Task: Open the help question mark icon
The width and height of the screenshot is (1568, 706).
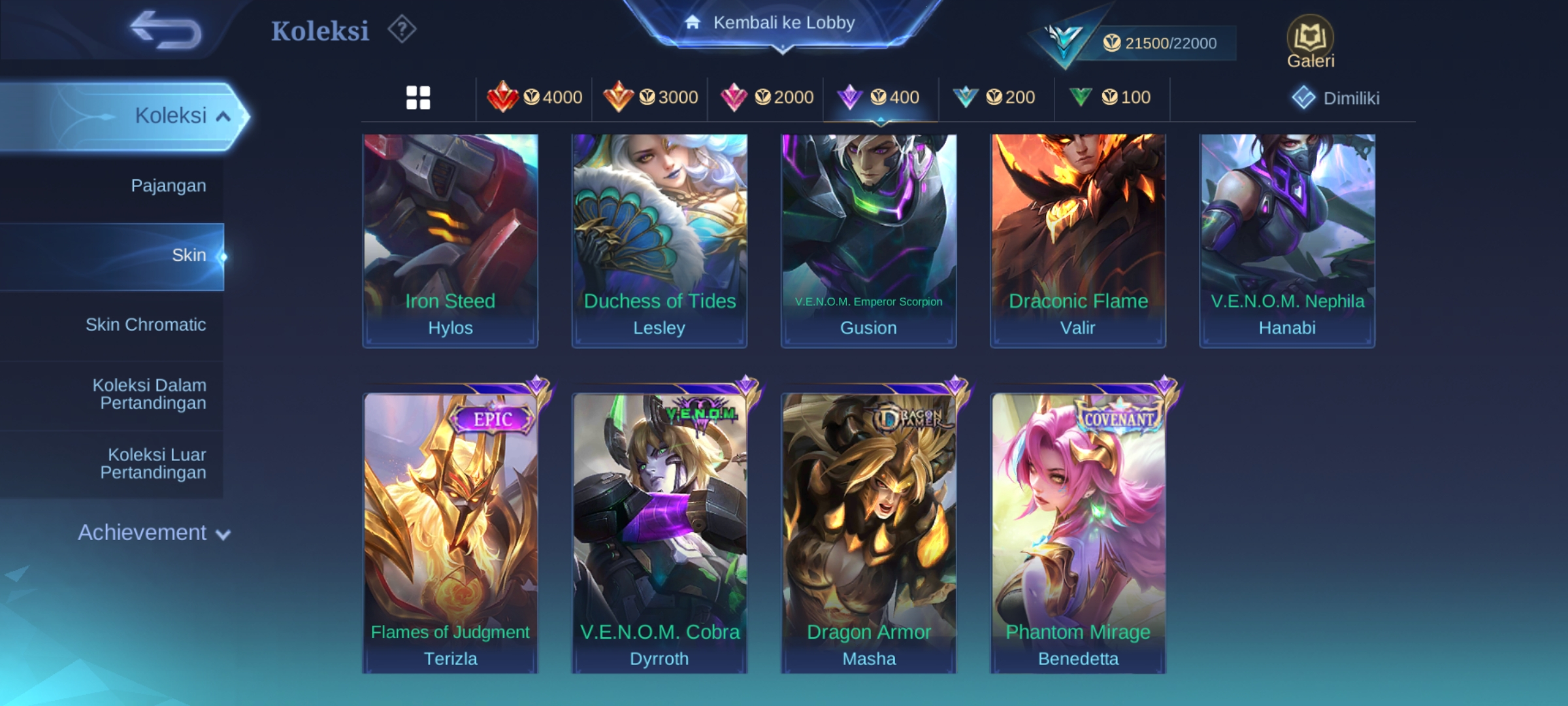Action: point(402,29)
